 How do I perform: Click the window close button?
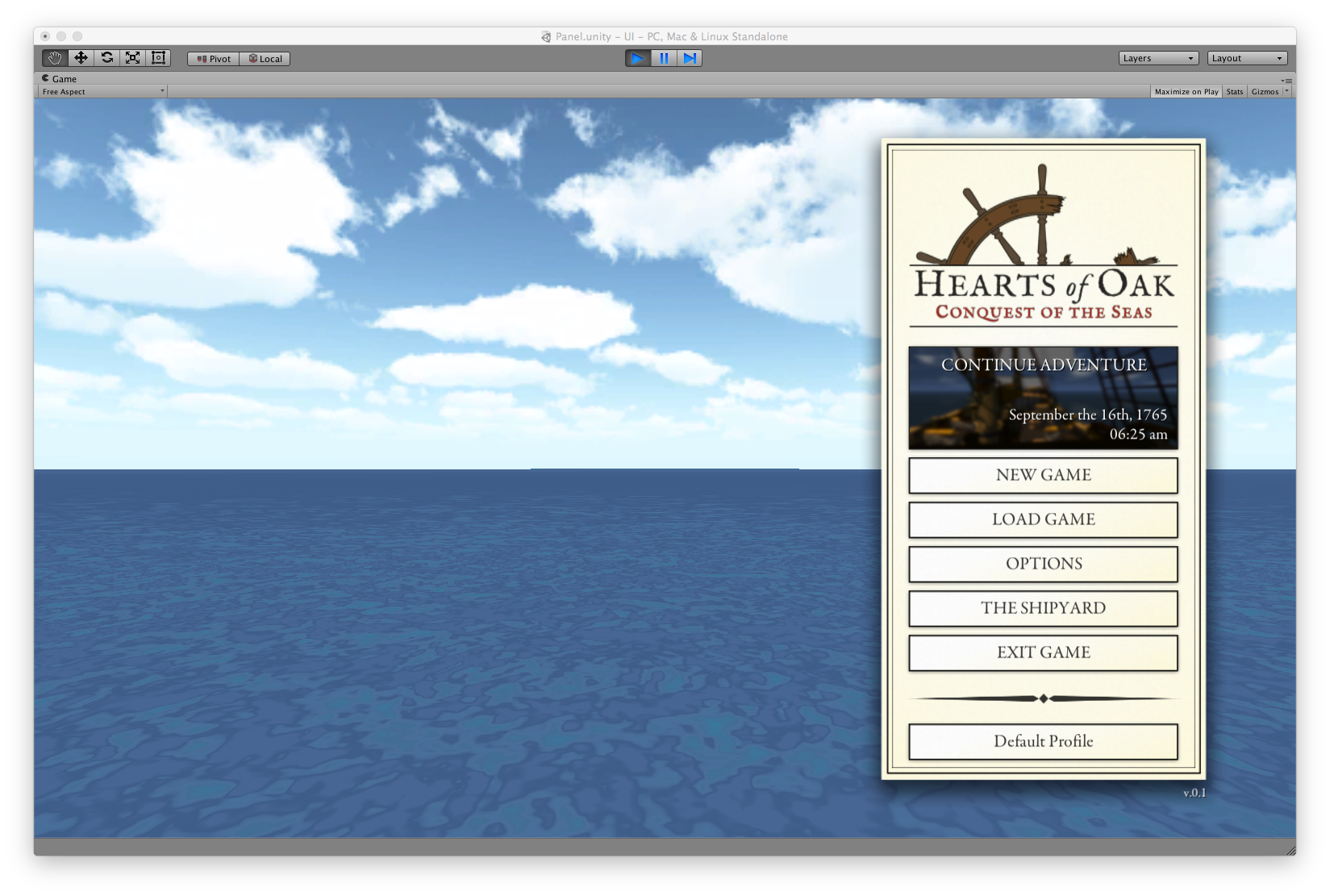click(x=45, y=36)
